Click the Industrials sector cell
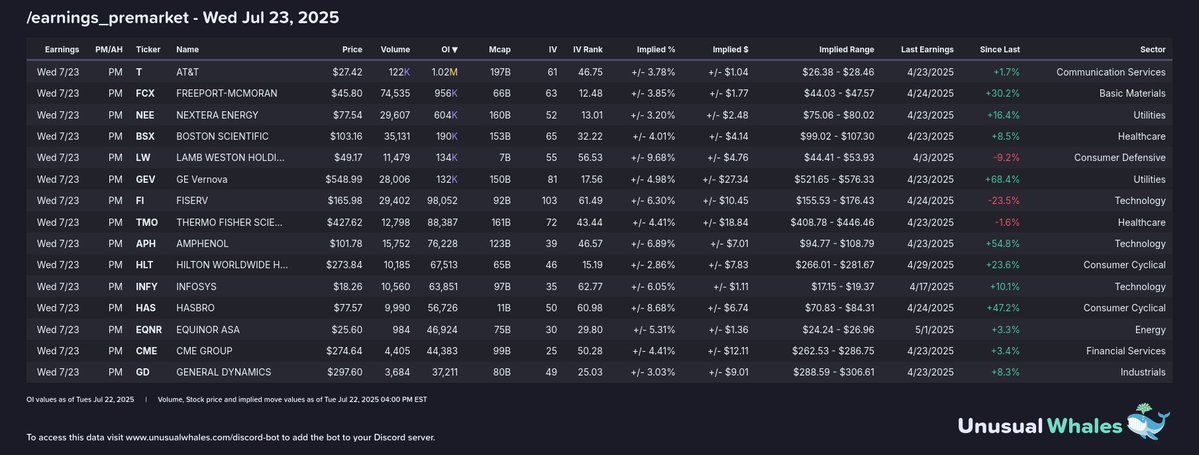The image size is (1199, 455). coord(1143,372)
